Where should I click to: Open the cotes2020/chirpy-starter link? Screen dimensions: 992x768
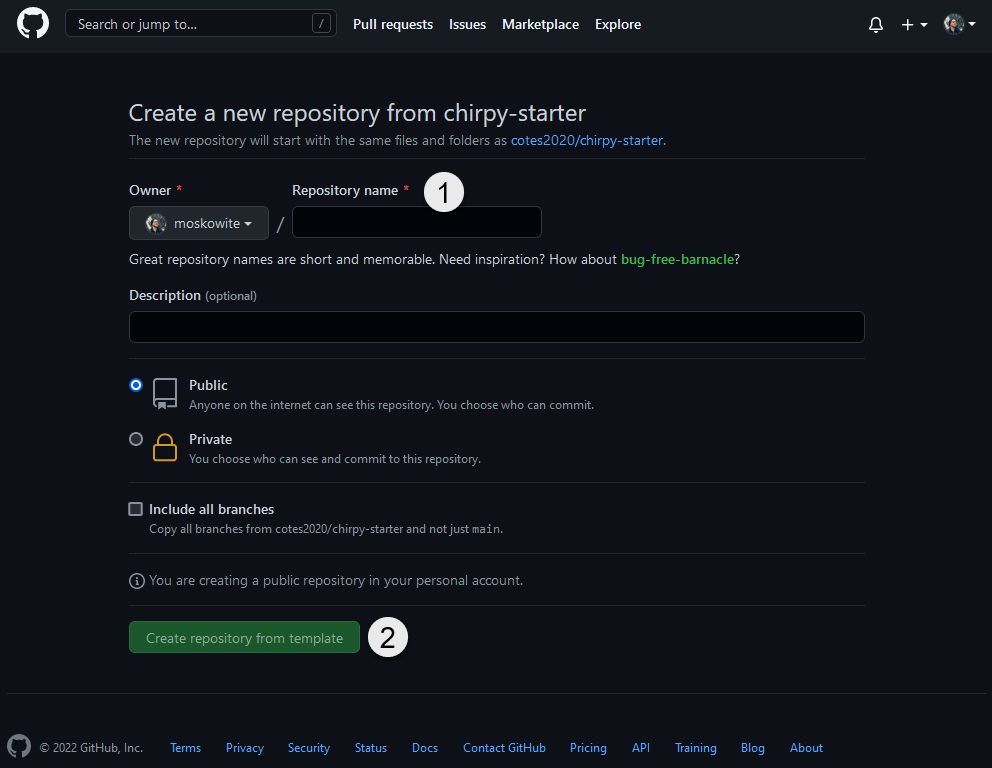pyautogui.click(x=586, y=140)
